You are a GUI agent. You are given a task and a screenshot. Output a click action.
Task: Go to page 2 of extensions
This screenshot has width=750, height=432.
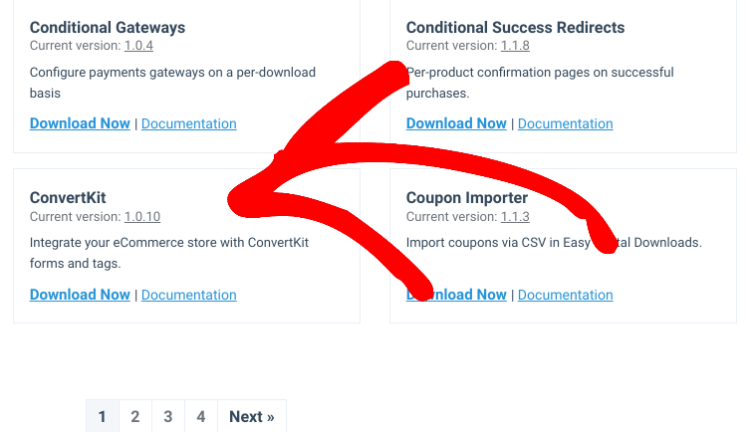(x=135, y=416)
